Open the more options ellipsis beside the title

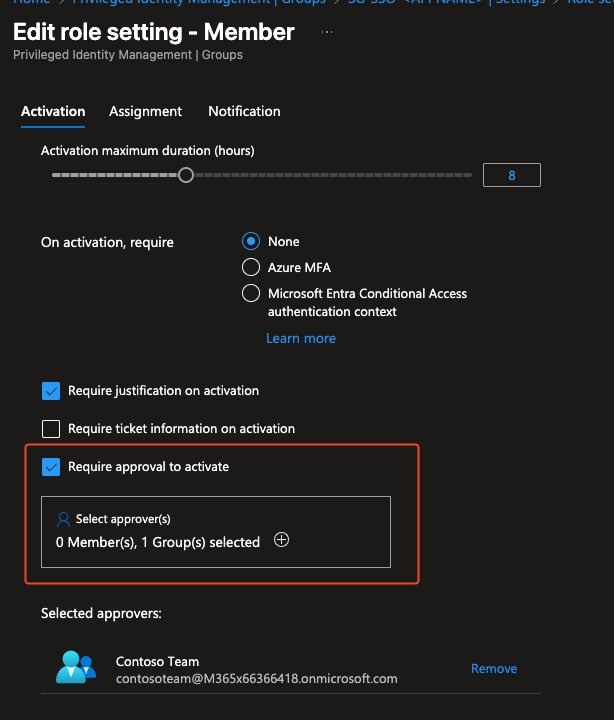(x=327, y=32)
